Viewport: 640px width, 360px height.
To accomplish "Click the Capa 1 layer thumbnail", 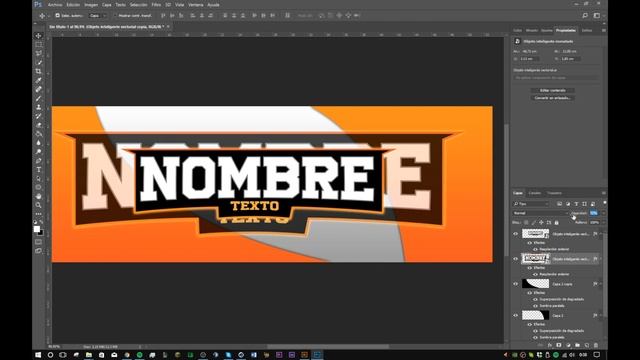I will point(536,315).
